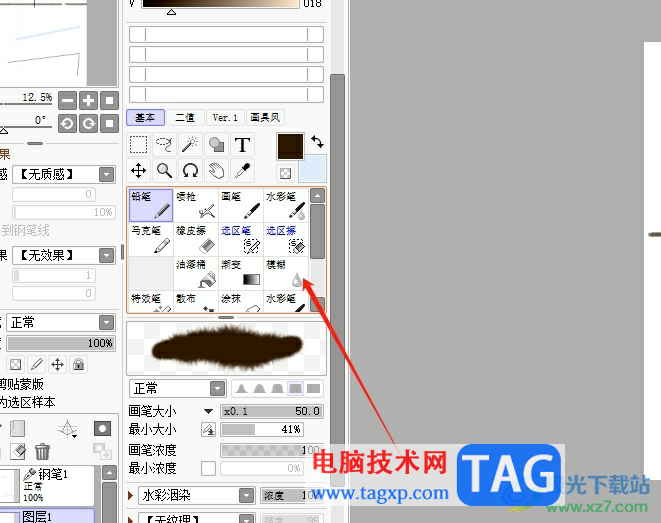The height and width of the screenshot is (523, 661).
Task: Toggle the layer lock icon
Action: click(78, 364)
